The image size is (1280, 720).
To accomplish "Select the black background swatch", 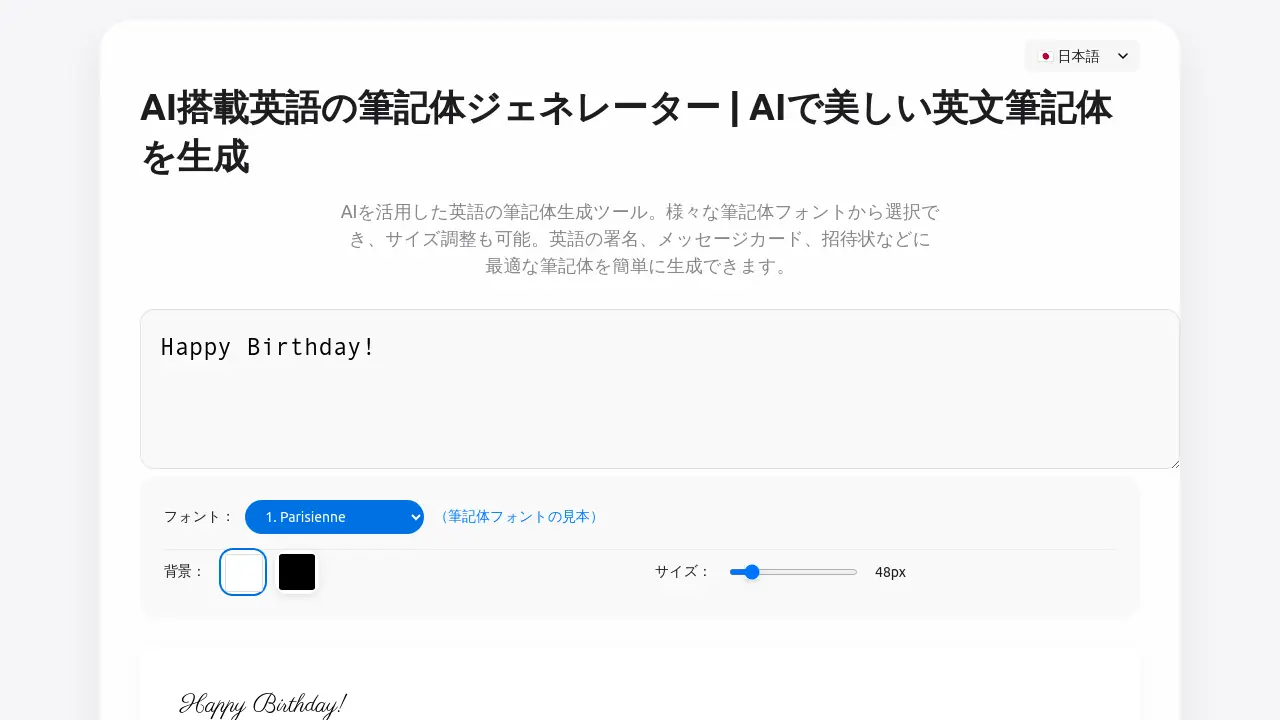I will [x=297, y=572].
